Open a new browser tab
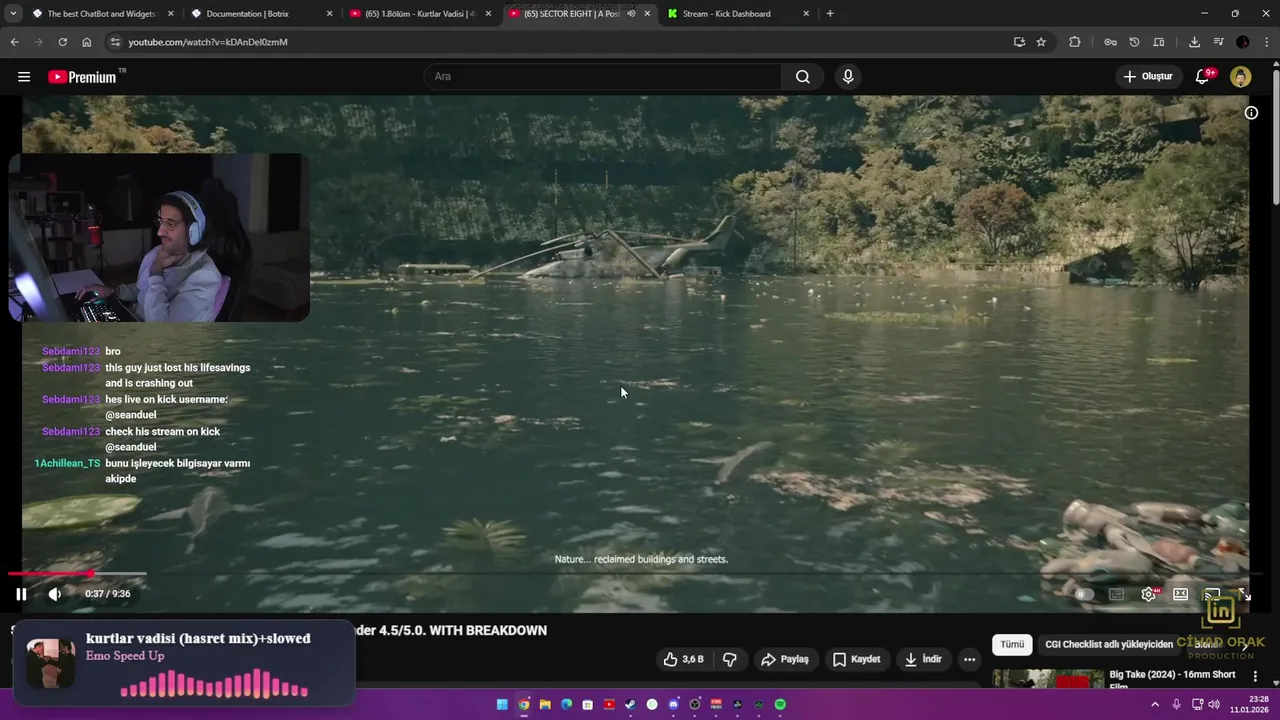The image size is (1280, 720). (x=830, y=14)
